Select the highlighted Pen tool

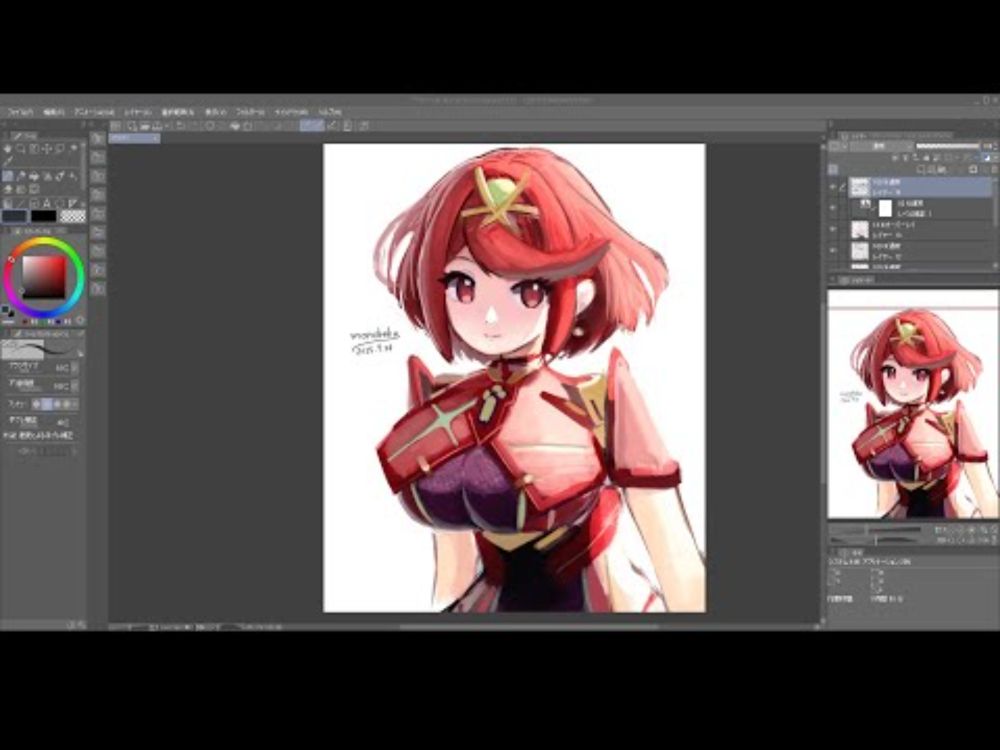[8, 177]
